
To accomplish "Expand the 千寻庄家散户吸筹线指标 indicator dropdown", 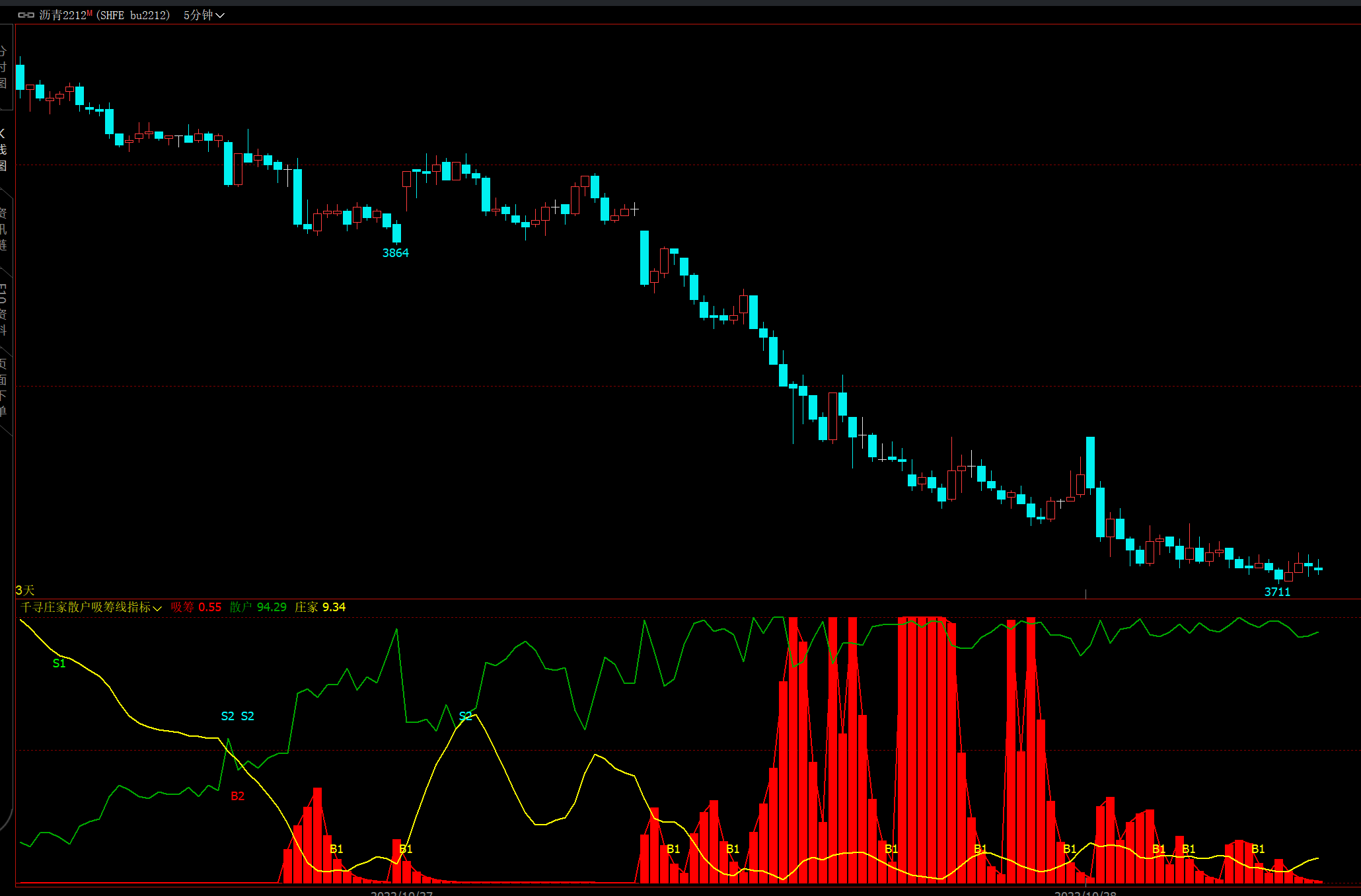I will pyautogui.click(x=157, y=608).
